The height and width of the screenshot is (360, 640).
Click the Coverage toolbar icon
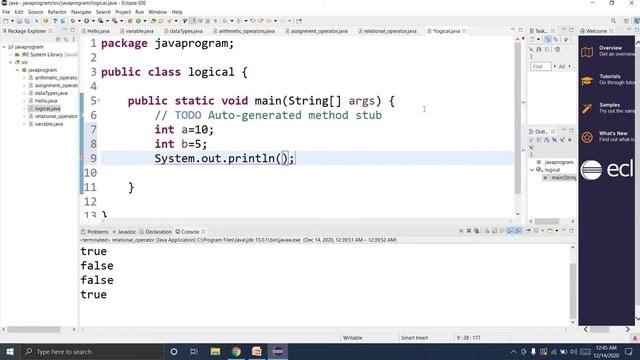click(x=100, y=21)
